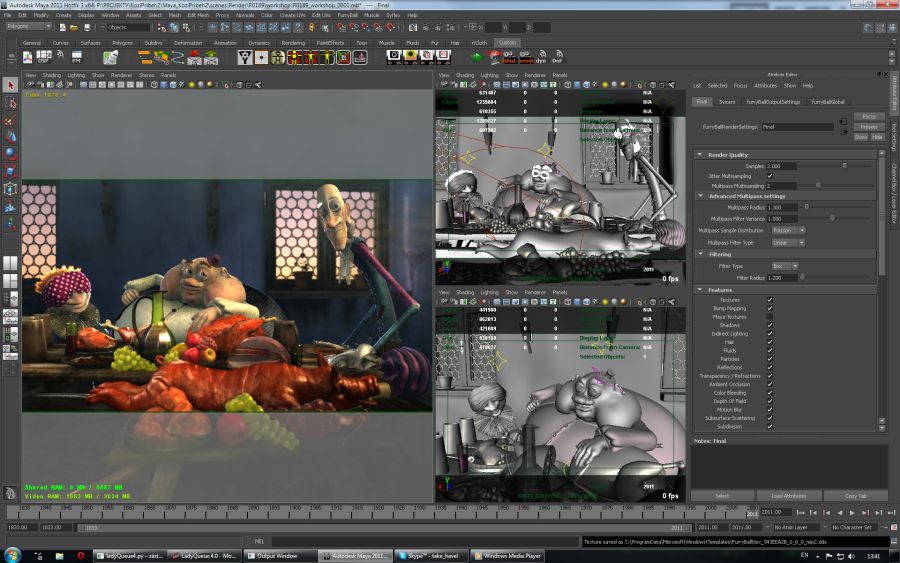Open the Create UVs menu
The width and height of the screenshot is (900, 563).
tap(292, 15)
